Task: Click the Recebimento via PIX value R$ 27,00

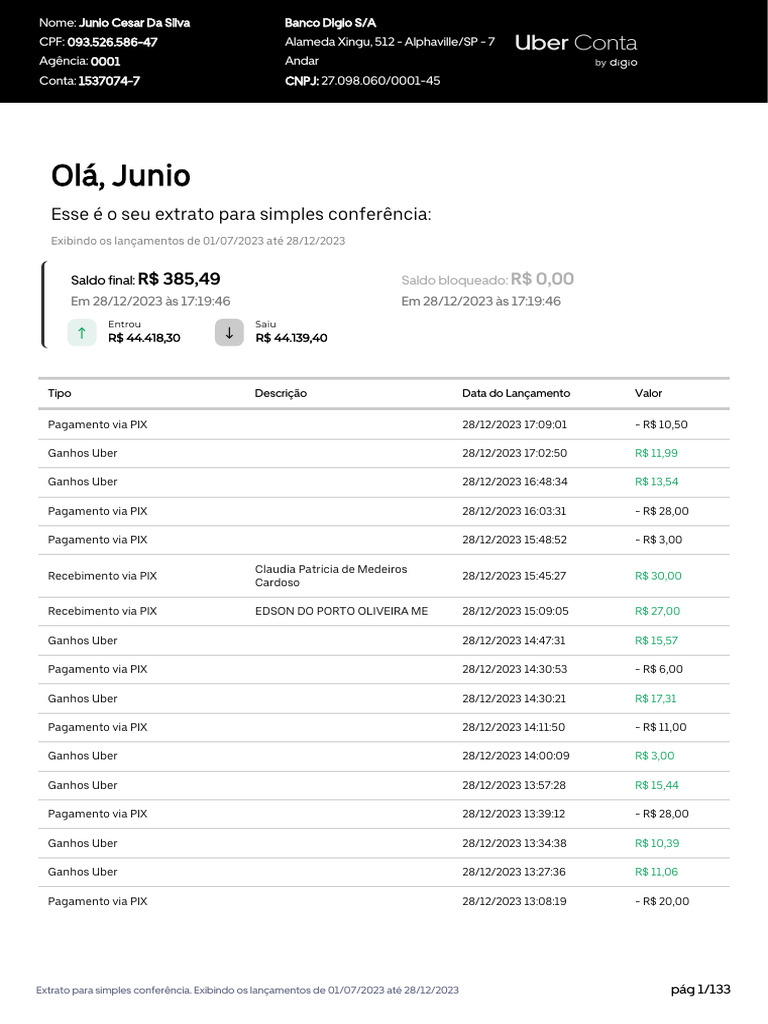Action: pyautogui.click(x=658, y=611)
